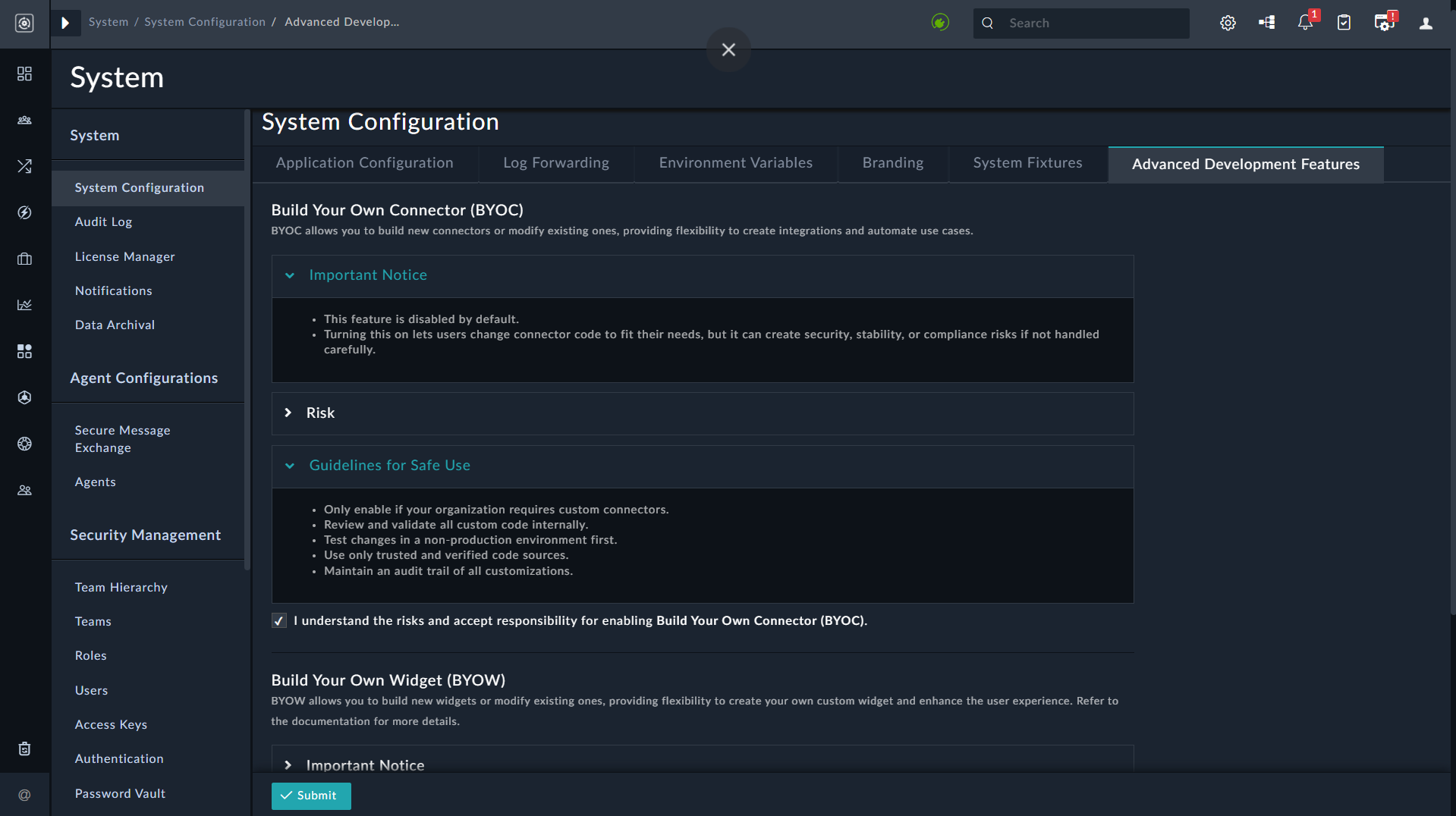Click the FortiSOAR logo icon

coord(24,24)
